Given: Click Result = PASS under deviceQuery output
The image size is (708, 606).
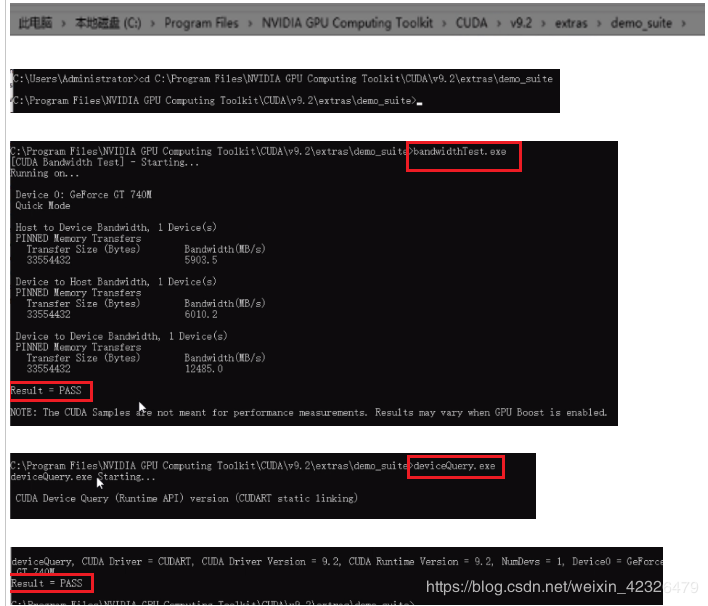Looking at the screenshot, I should tap(47, 583).
